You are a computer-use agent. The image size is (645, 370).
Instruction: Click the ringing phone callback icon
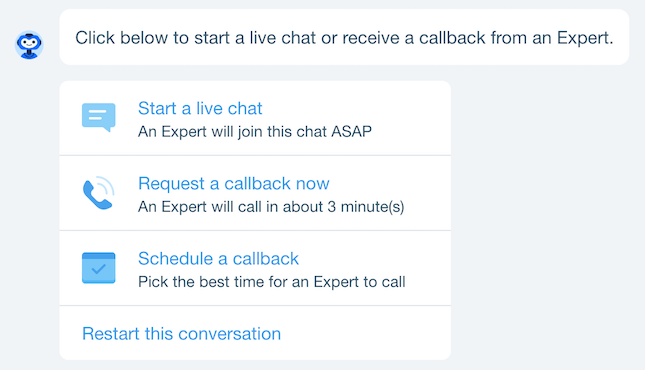[x=99, y=193]
